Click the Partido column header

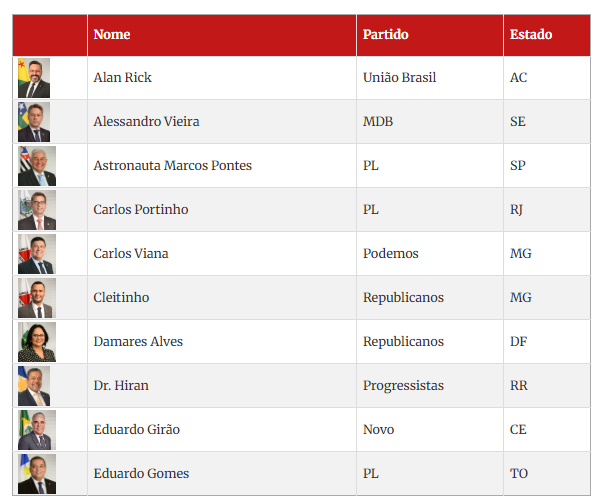tap(385, 34)
